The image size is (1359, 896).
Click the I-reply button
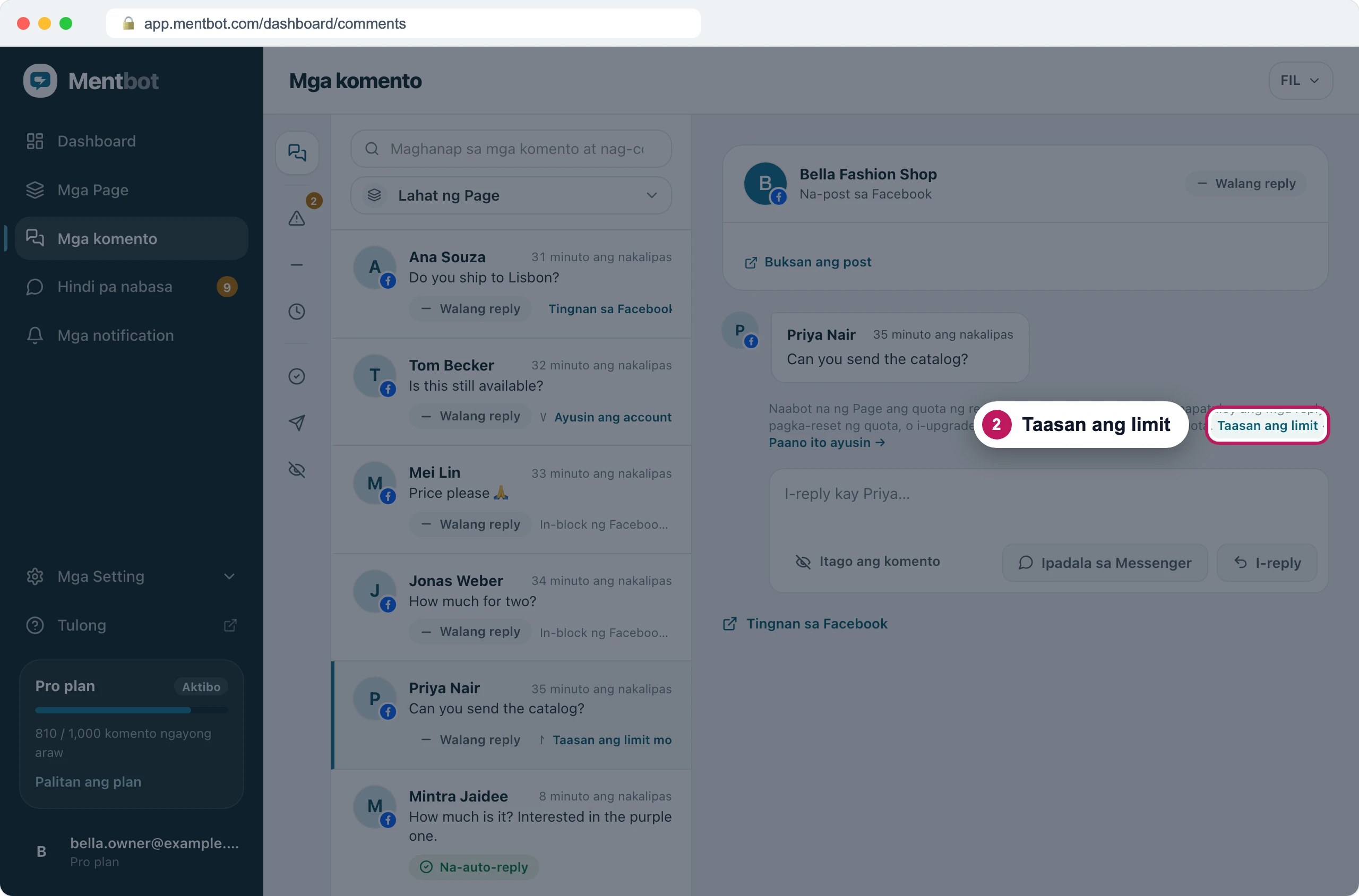pos(1267,562)
